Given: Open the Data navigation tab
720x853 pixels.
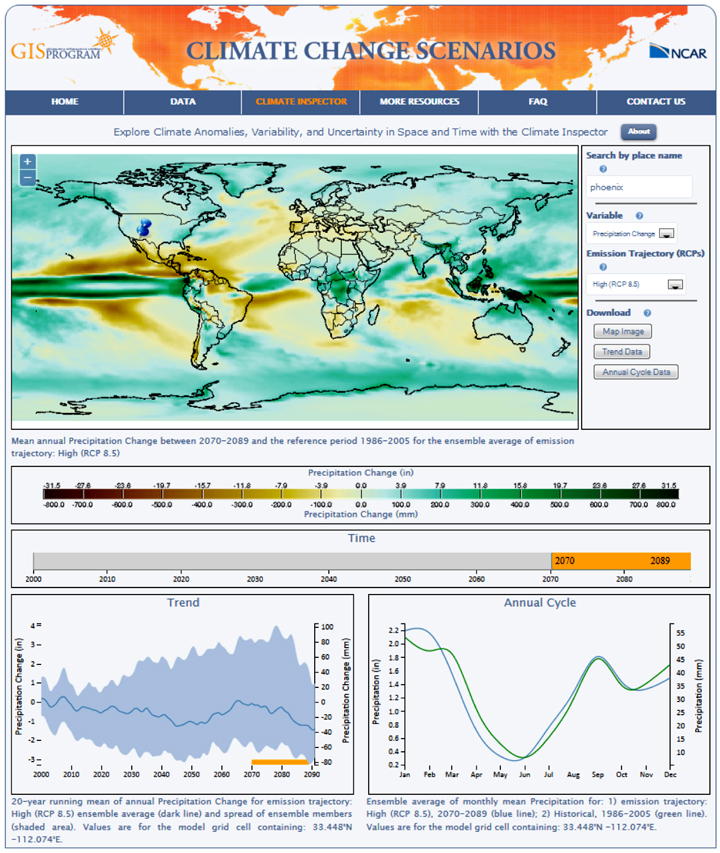Looking at the screenshot, I should [183, 102].
